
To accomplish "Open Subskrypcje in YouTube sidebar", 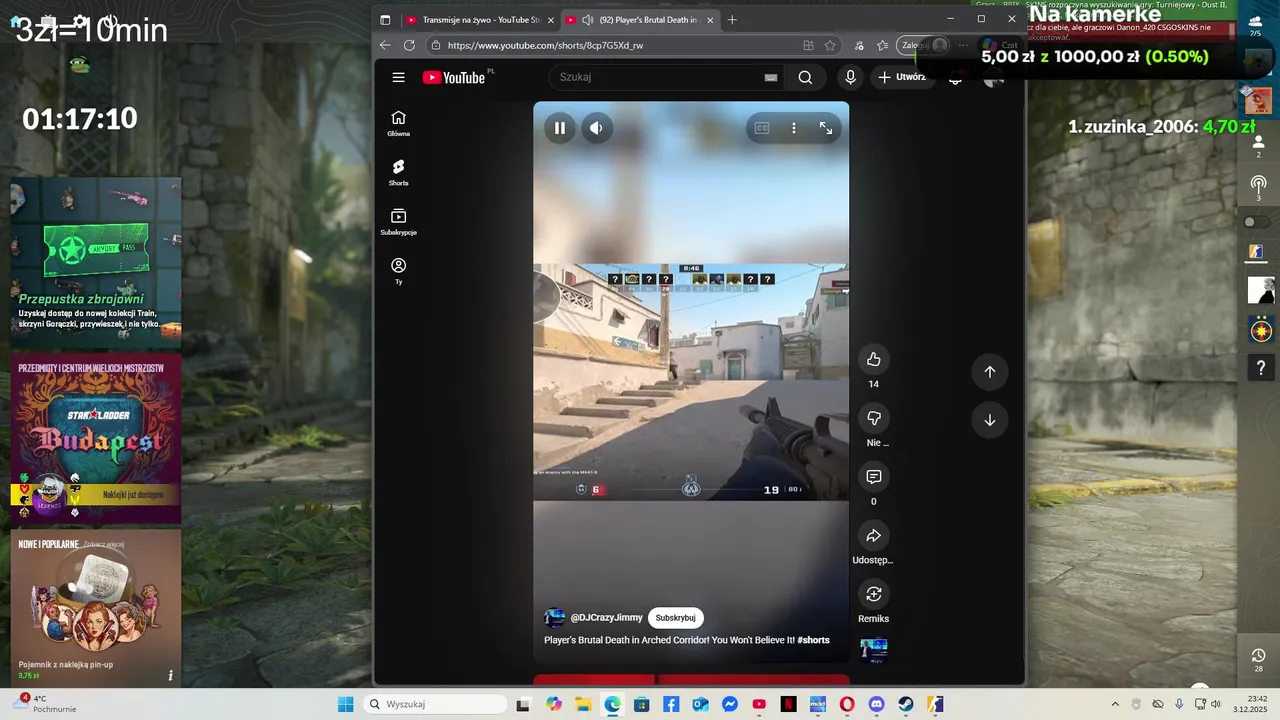I will [398, 222].
